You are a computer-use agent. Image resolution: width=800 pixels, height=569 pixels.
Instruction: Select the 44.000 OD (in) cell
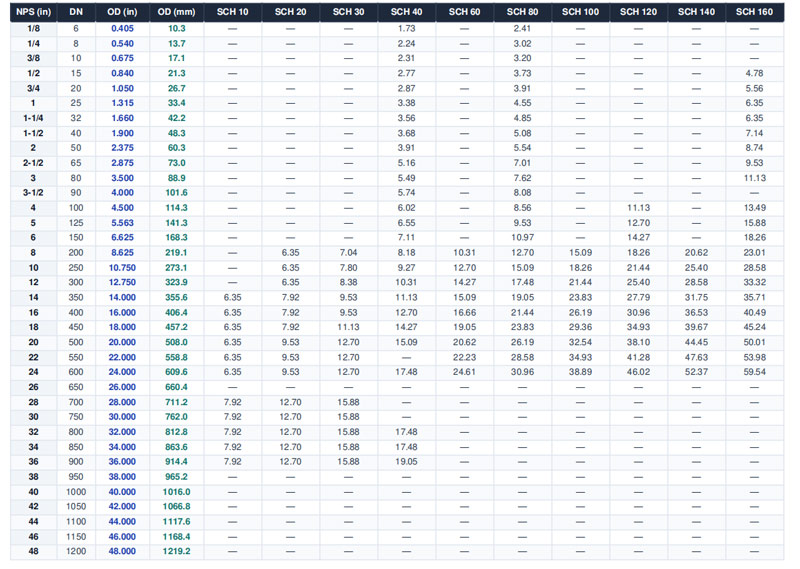point(122,522)
